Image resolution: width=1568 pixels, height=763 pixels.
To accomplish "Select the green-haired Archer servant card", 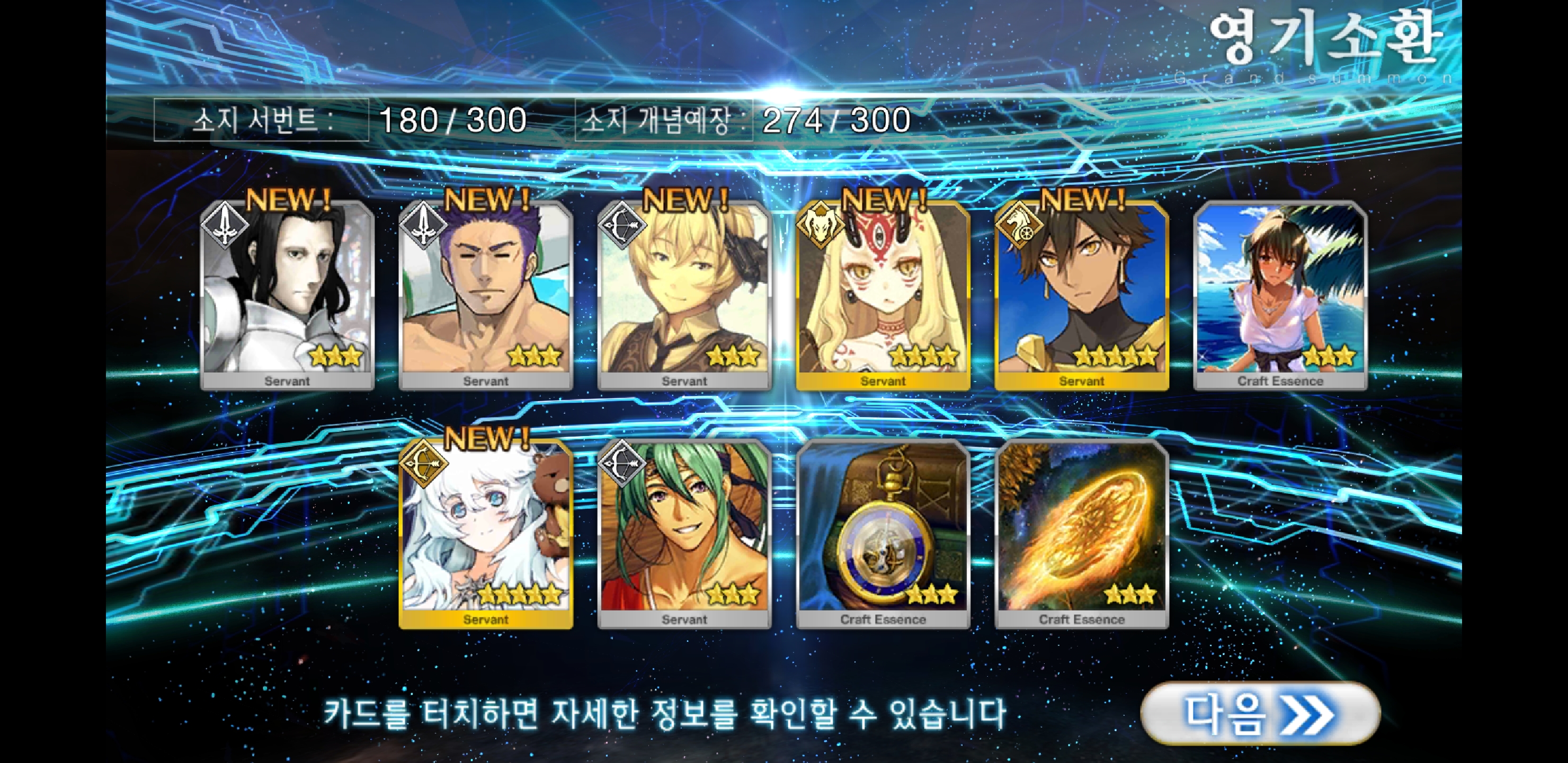I will click(684, 535).
